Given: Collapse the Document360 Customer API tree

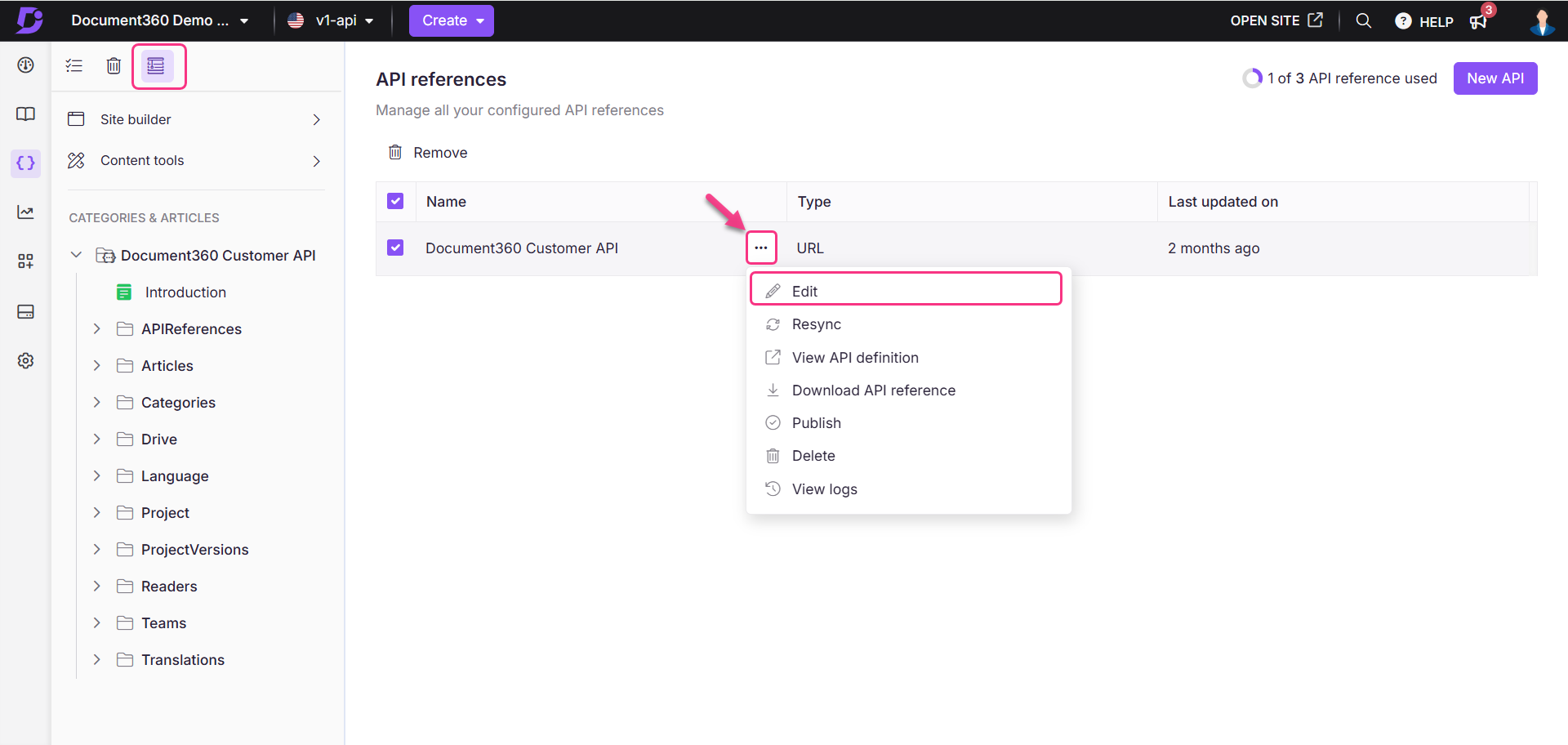Looking at the screenshot, I should point(76,255).
